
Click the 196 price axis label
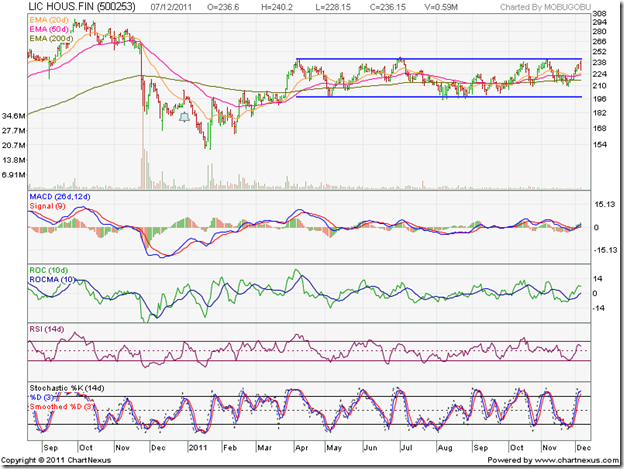(x=599, y=99)
